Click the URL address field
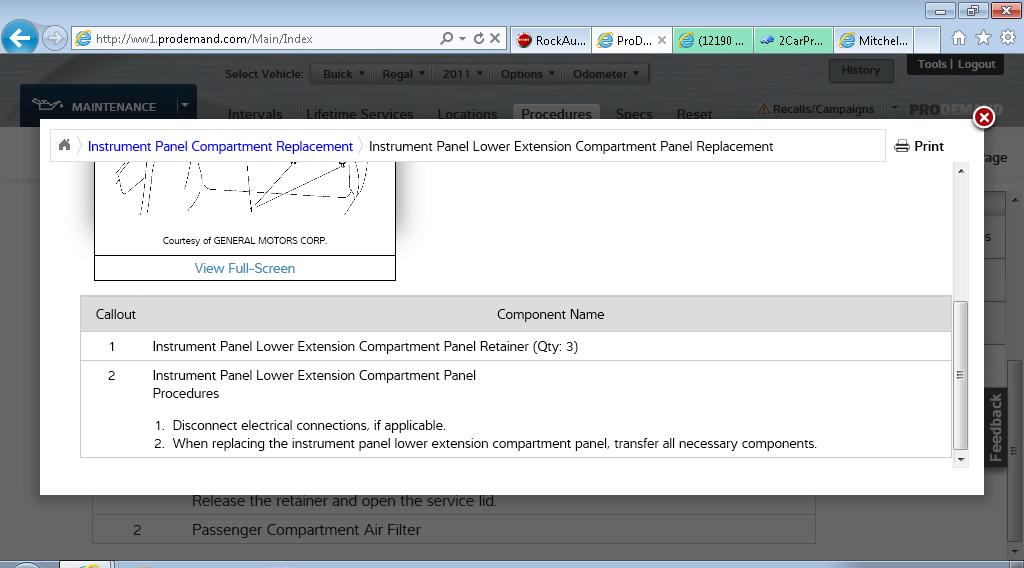Viewport: 1024px width, 568px height. (x=255, y=39)
